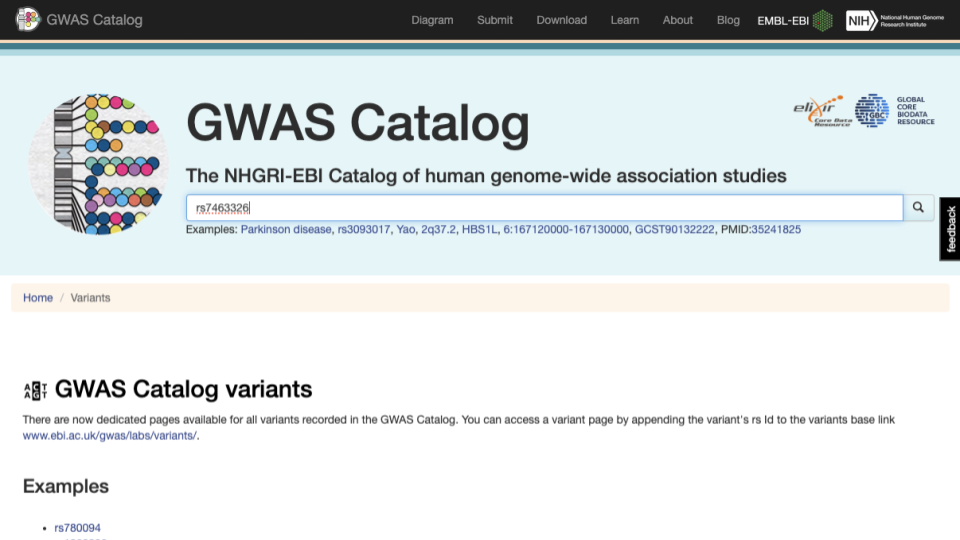This screenshot has width=960, height=540.
Task: Open the rs780094 example variant
Action: [77, 528]
